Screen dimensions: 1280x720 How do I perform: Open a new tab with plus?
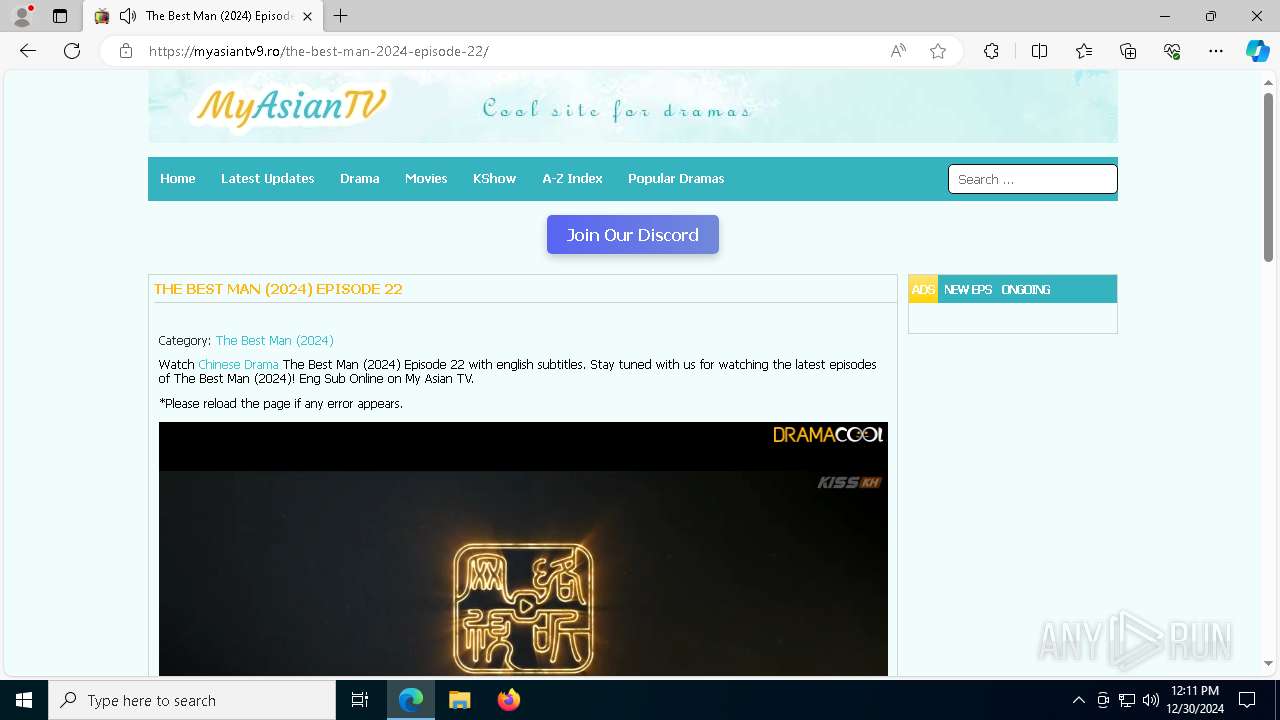coord(341,16)
